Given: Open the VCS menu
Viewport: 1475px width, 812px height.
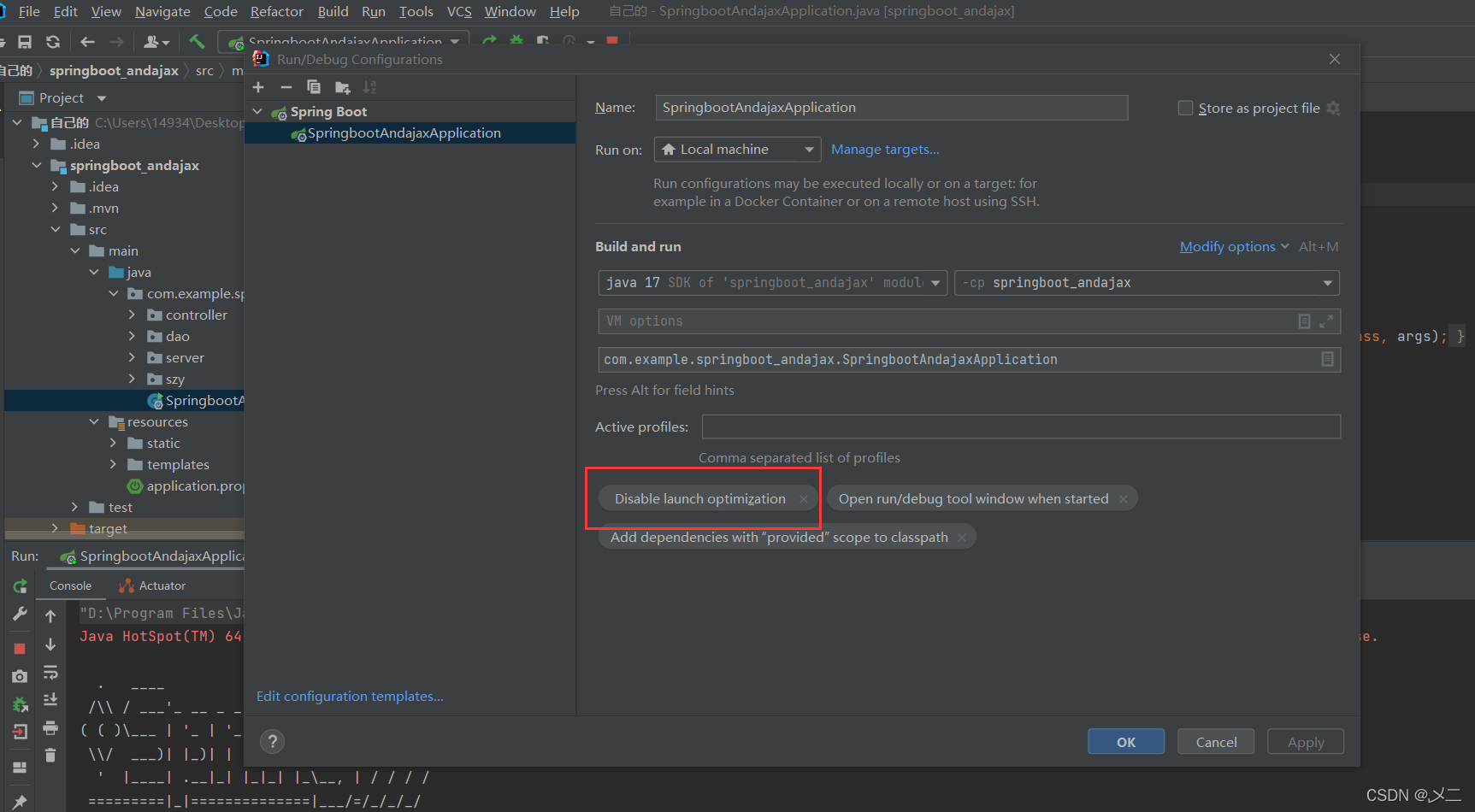Looking at the screenshot, I should [459, 11].
